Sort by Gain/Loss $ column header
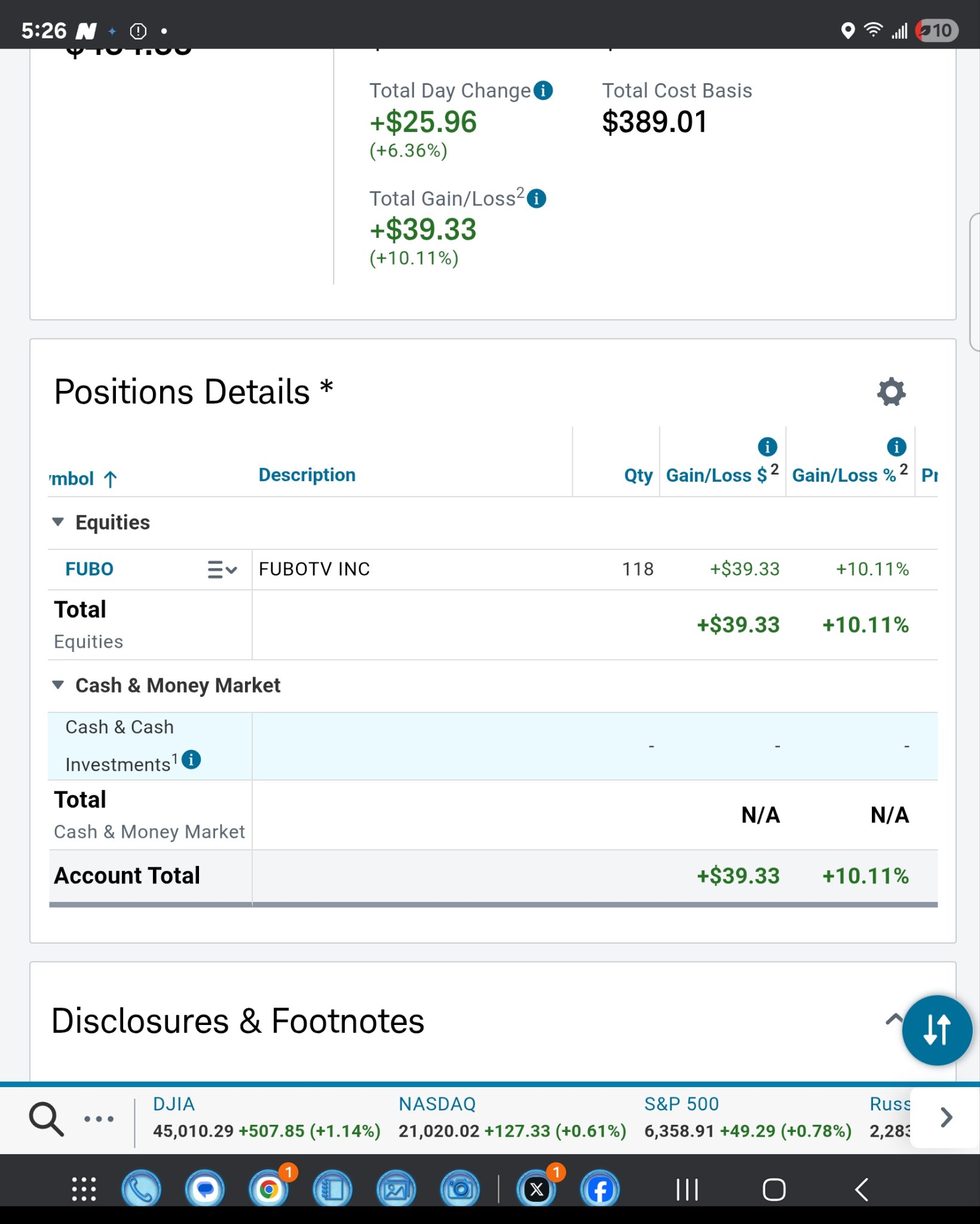 722,475
